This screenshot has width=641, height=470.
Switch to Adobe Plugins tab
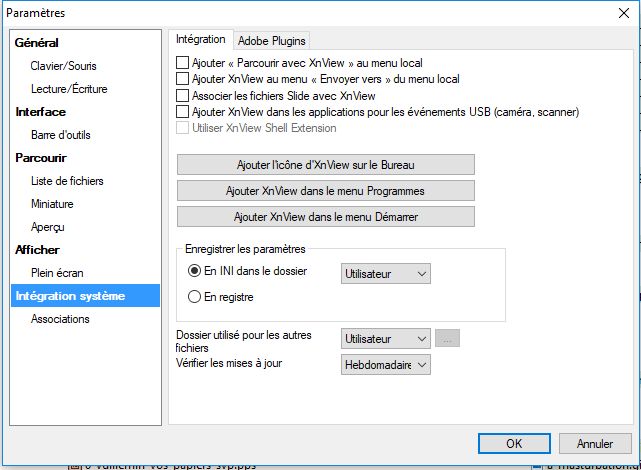pos(271,40)
